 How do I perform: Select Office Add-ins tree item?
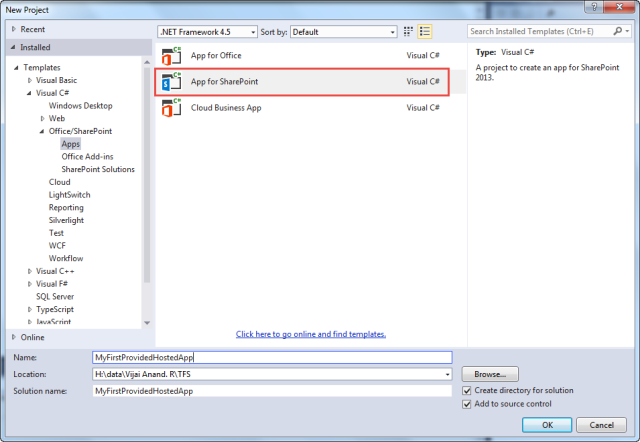(x=87, y=156)
